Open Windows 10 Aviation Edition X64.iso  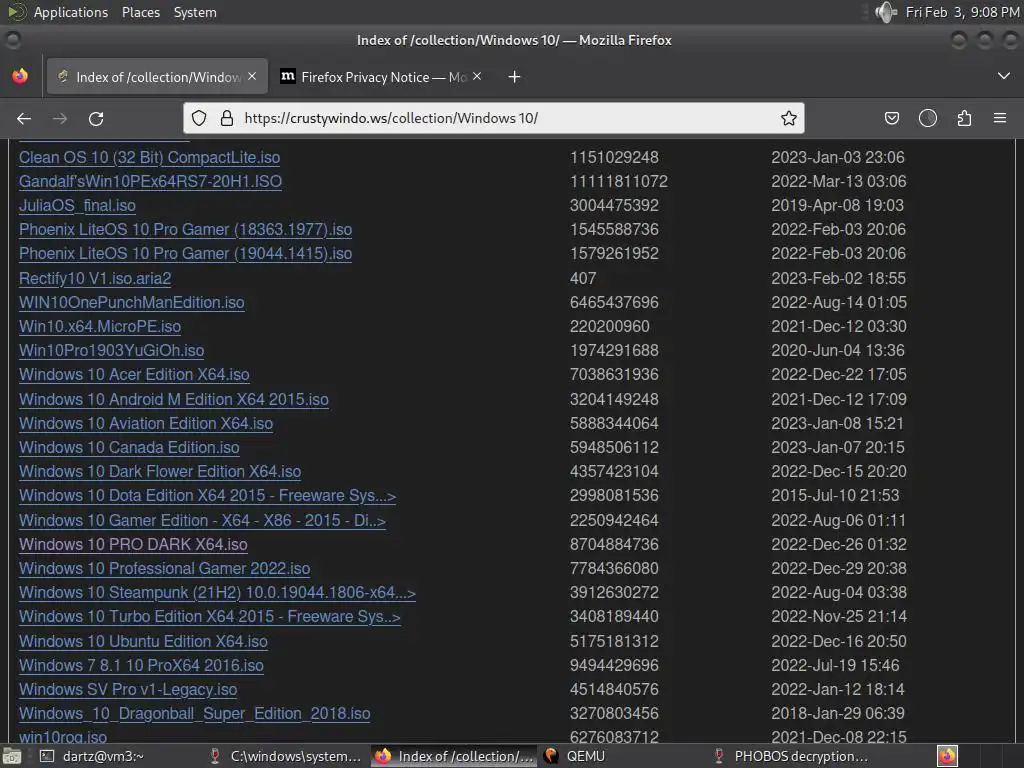click(x=146, y=423)
